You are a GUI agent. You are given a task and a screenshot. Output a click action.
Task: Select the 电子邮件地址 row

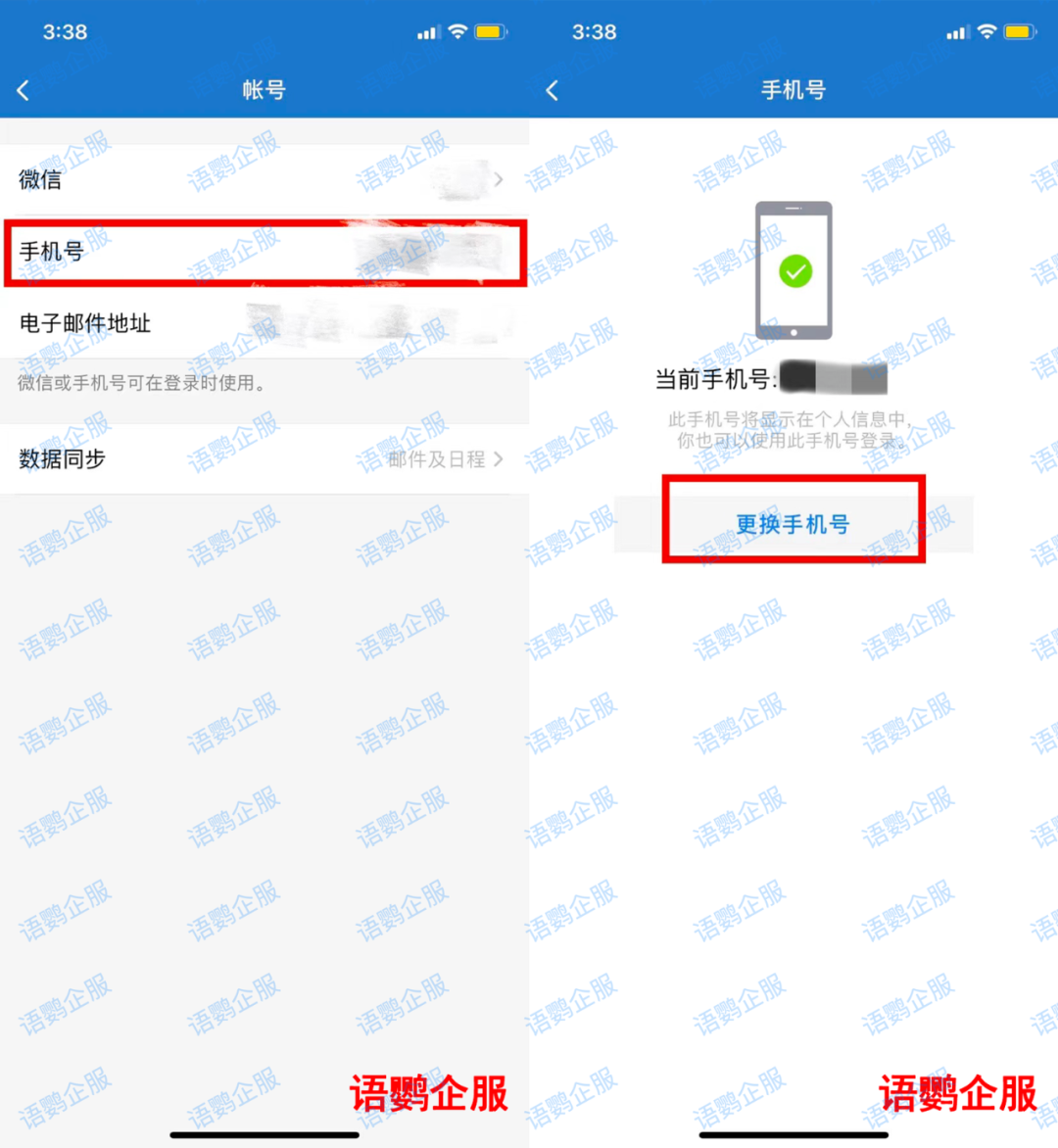tap(264, 323)
